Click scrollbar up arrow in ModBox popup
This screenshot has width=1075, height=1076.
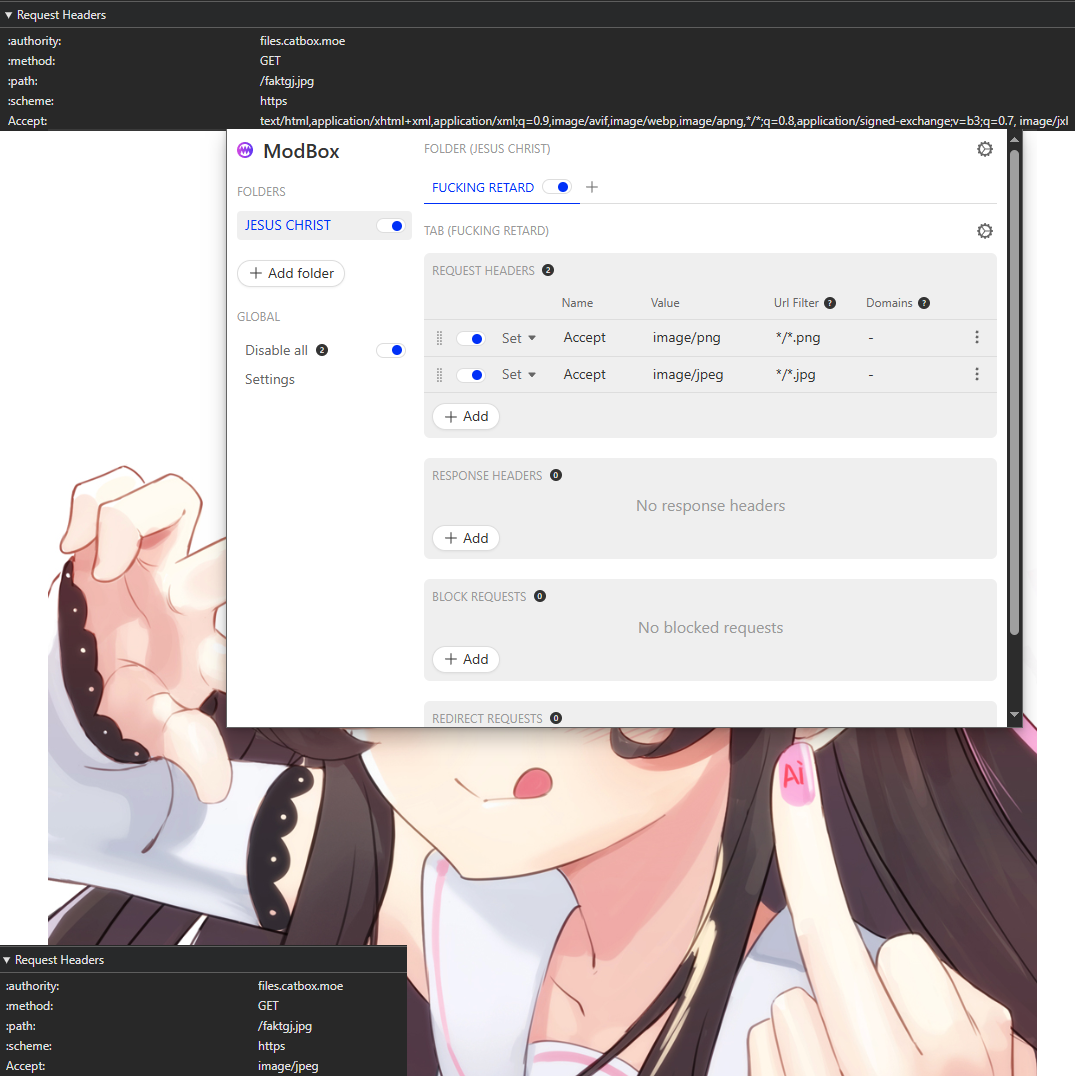tap(1015, 139)
